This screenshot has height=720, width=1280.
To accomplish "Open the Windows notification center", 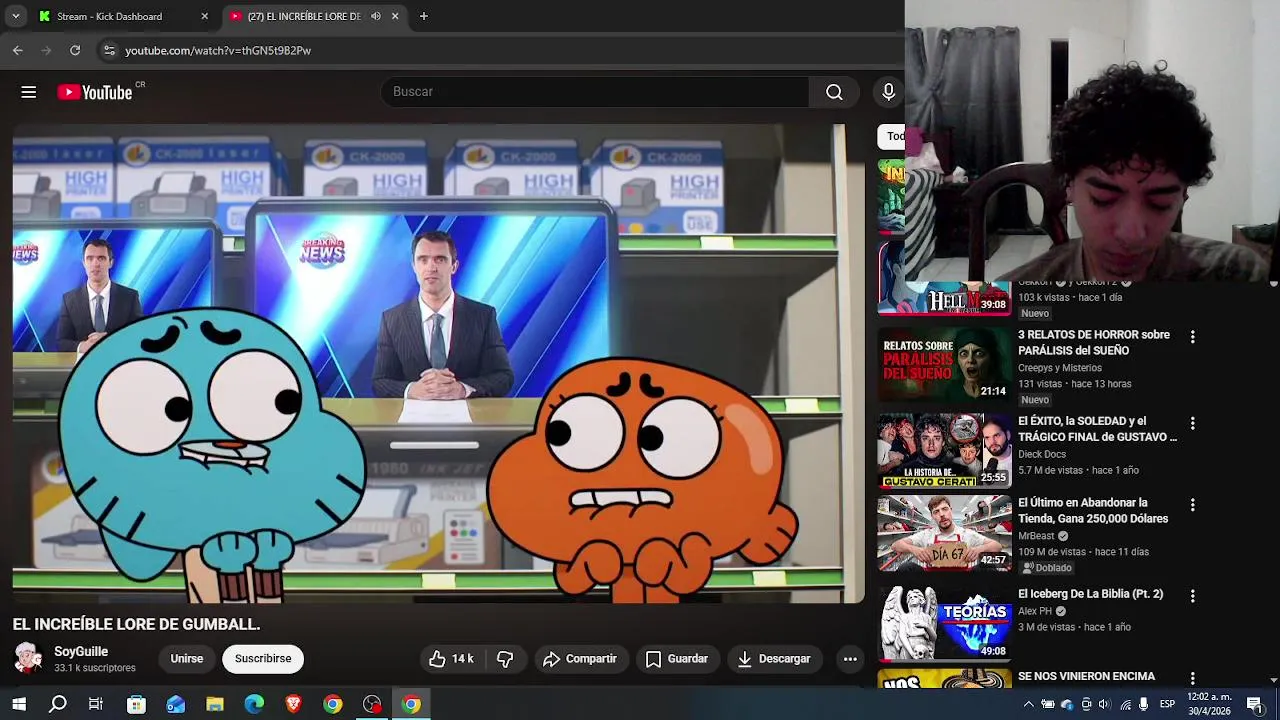I will [1255, 704].
